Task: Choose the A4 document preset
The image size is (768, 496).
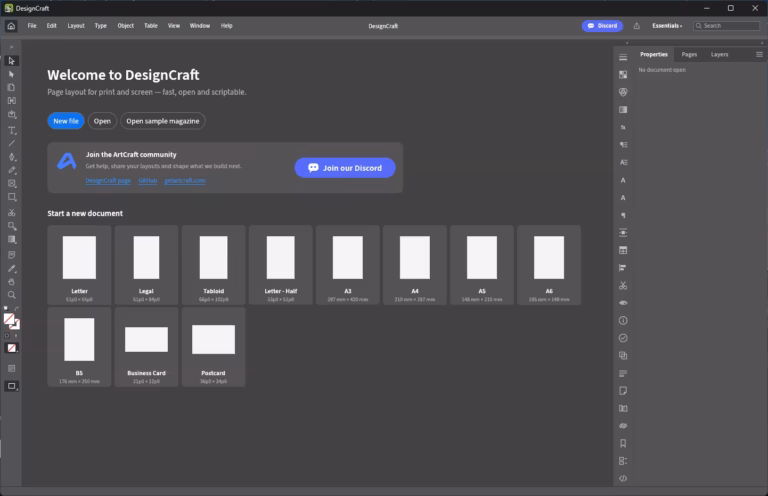Action: point(415,265)
